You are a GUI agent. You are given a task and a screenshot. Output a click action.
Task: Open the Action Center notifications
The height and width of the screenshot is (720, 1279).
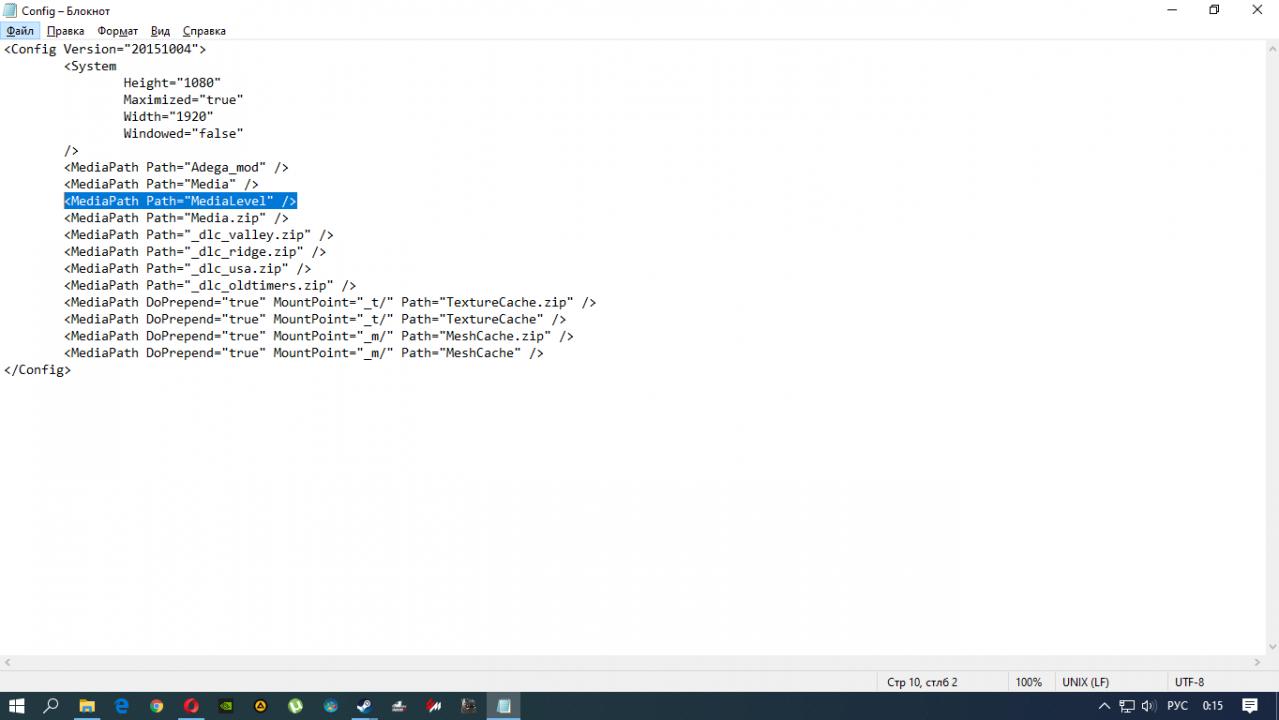[1250, 706]
